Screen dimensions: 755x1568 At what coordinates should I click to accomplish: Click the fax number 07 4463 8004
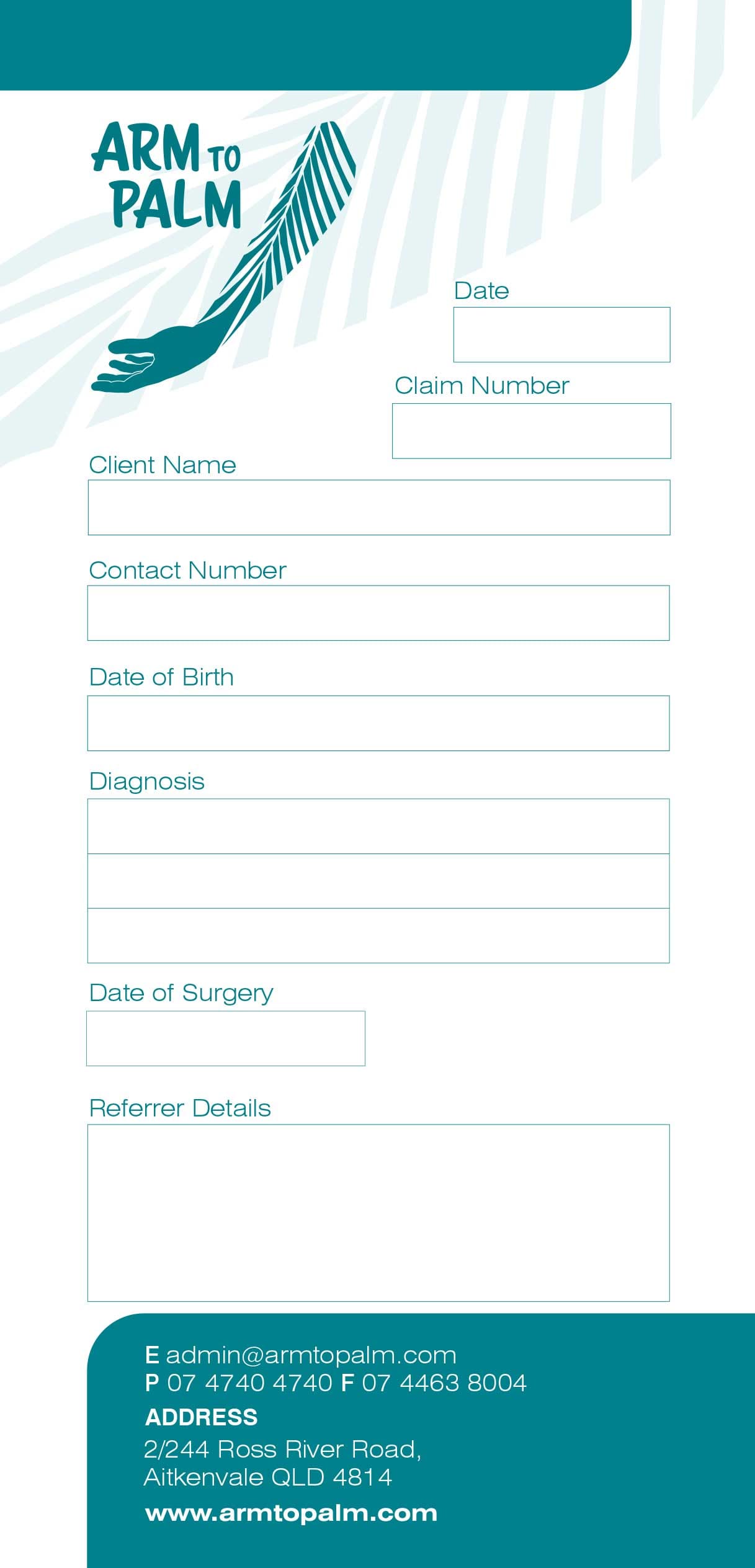pyautogui.click(x=444, y=1383)
